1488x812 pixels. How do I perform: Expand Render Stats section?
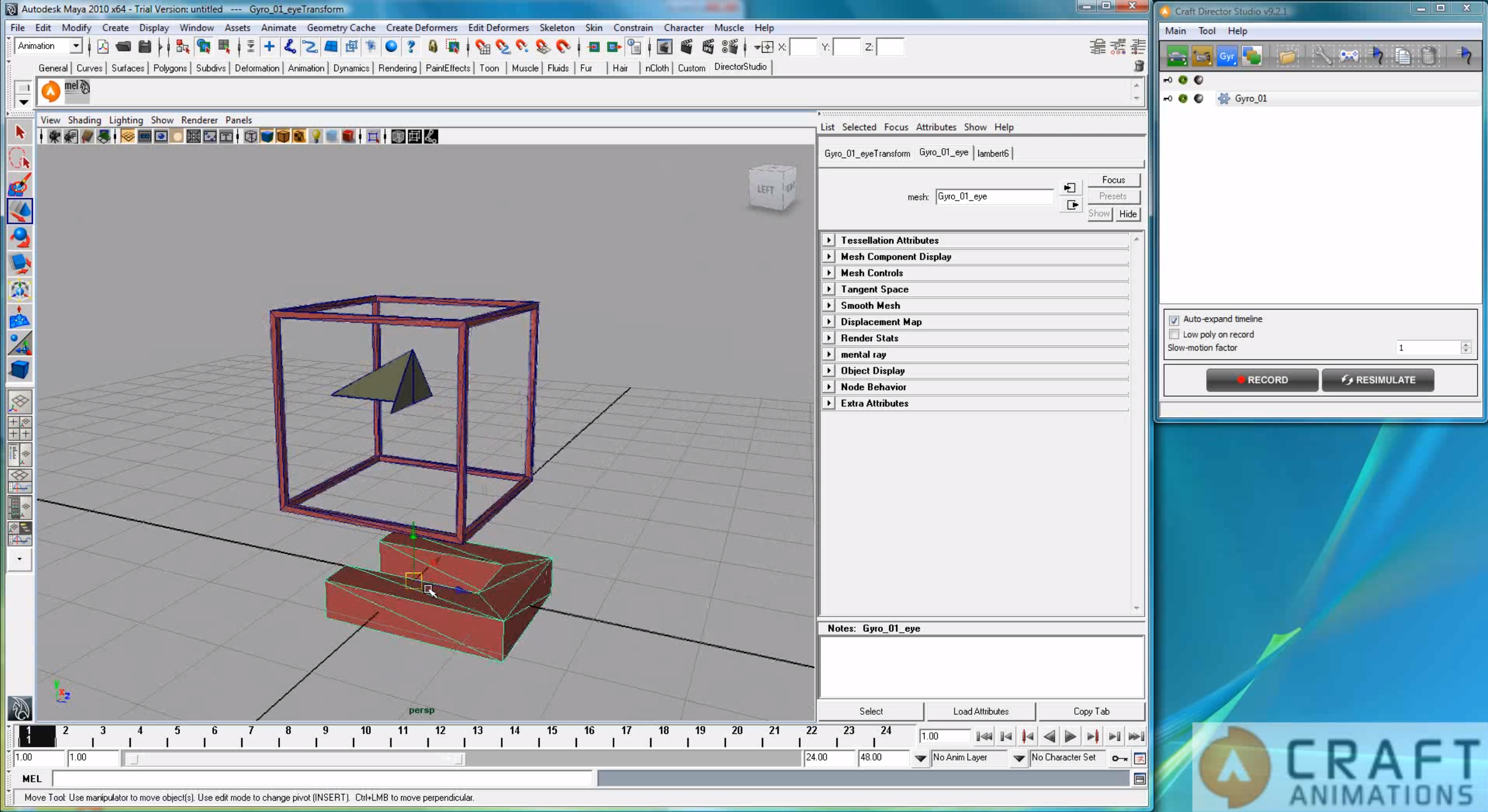pos(828,338)
